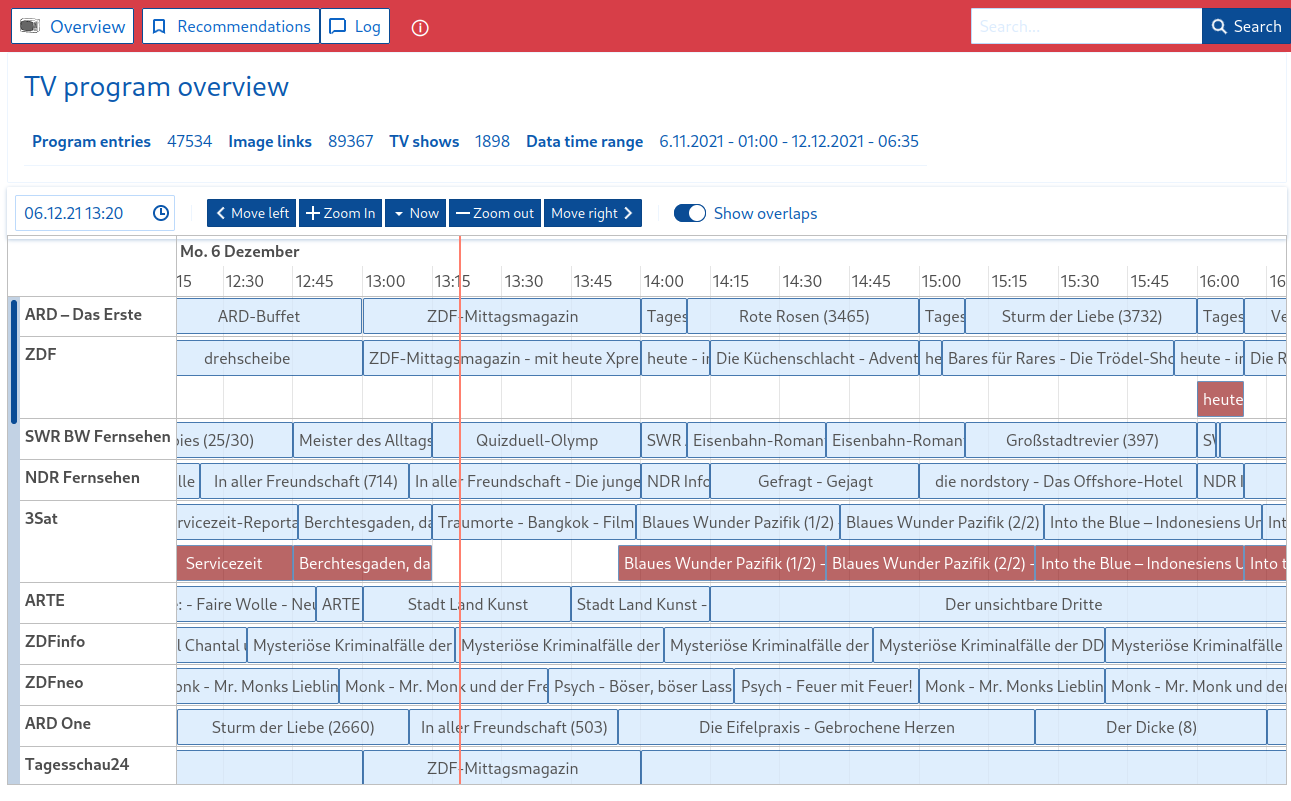Select Gefragt - Gejagt program
Image resolution: width=1291 pixels, height=801 pixels.
814,481
